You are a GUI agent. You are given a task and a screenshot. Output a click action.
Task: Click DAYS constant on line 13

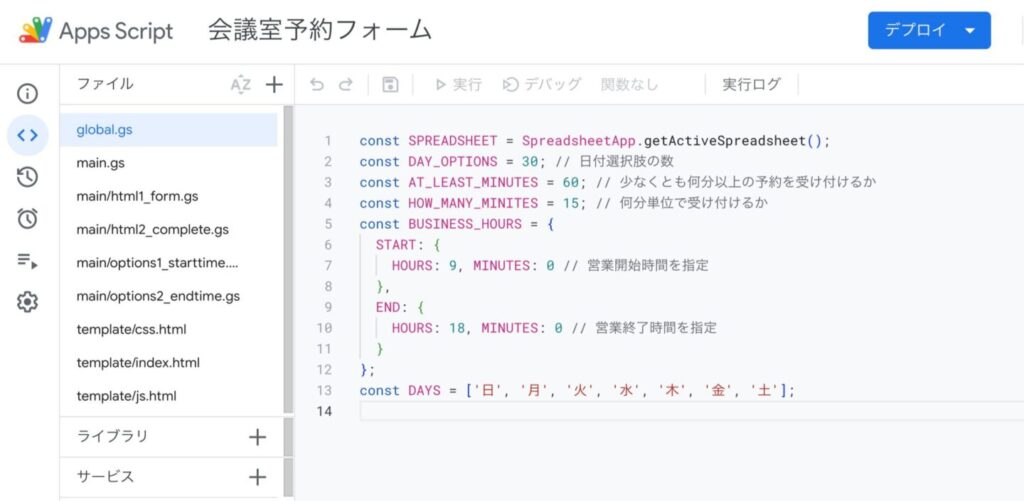tap(424, 391)
